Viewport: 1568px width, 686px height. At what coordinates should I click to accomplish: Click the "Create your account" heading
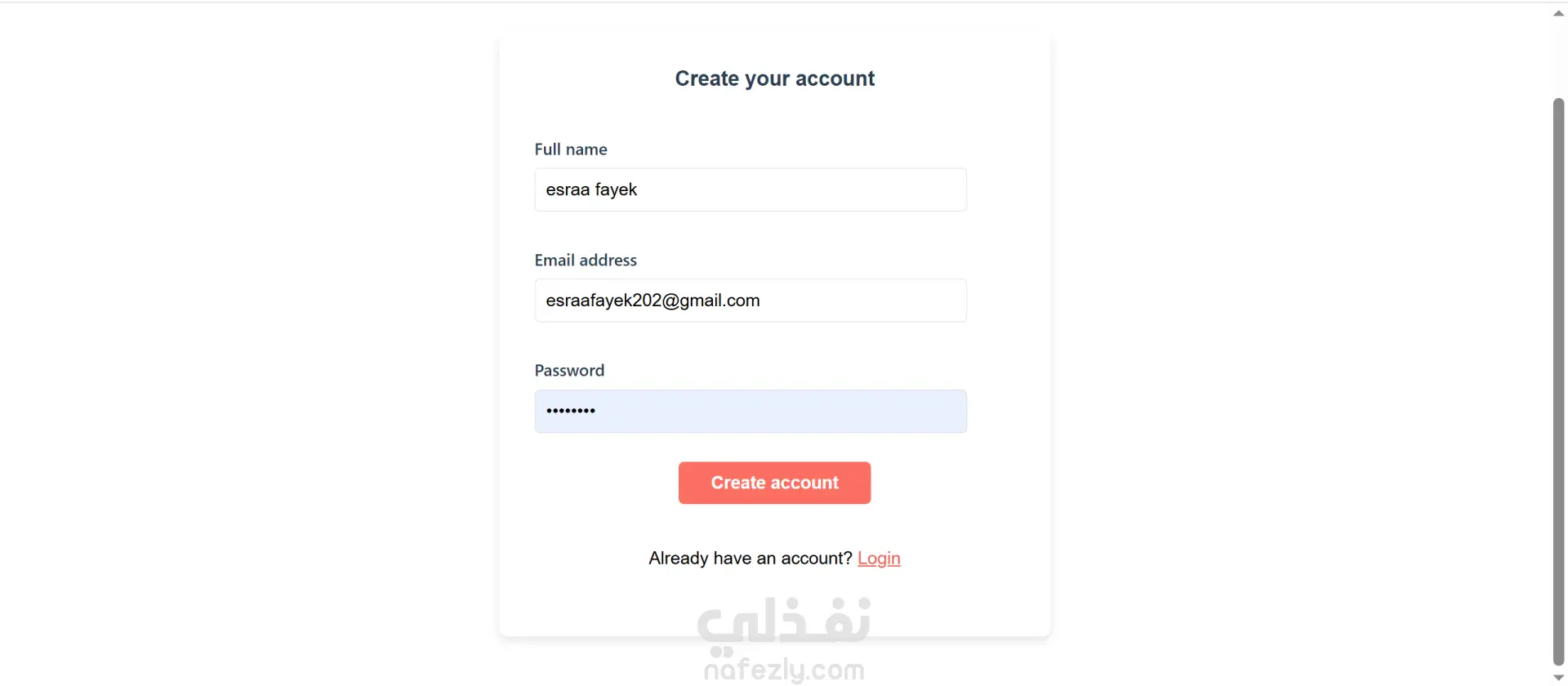[x=774, y=78]
